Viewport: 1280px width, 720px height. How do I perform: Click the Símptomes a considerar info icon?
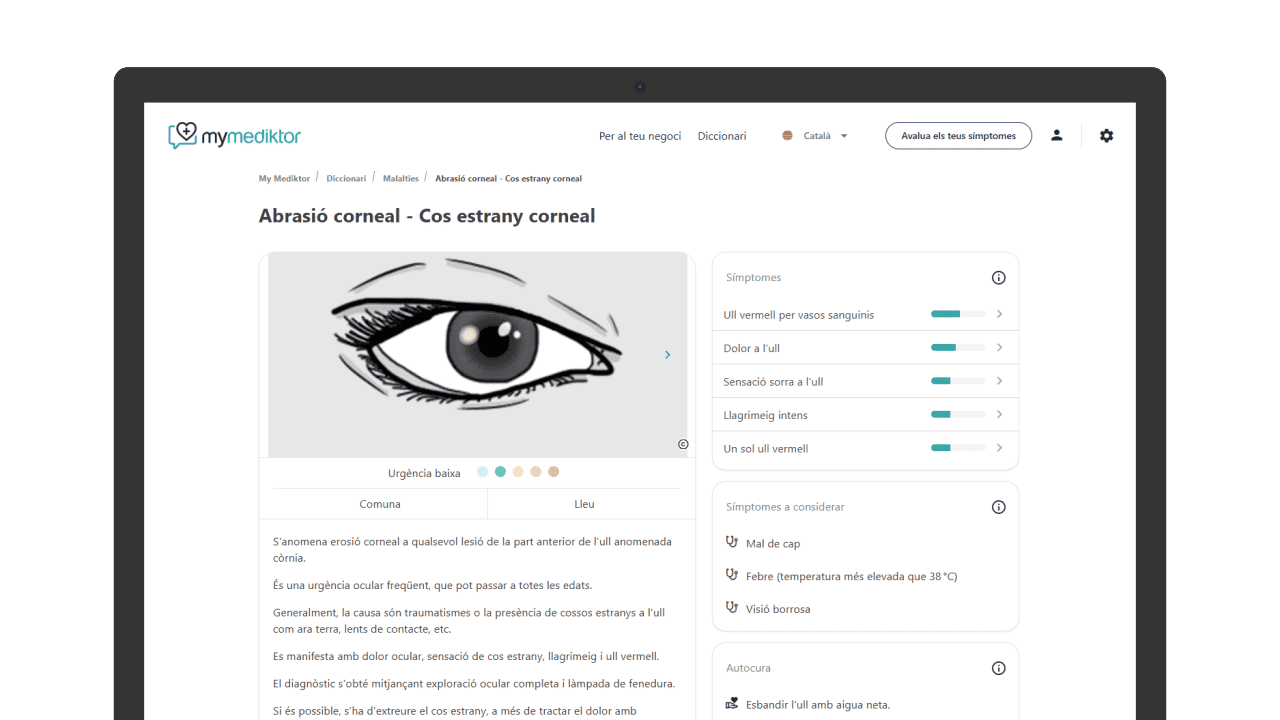998,507
